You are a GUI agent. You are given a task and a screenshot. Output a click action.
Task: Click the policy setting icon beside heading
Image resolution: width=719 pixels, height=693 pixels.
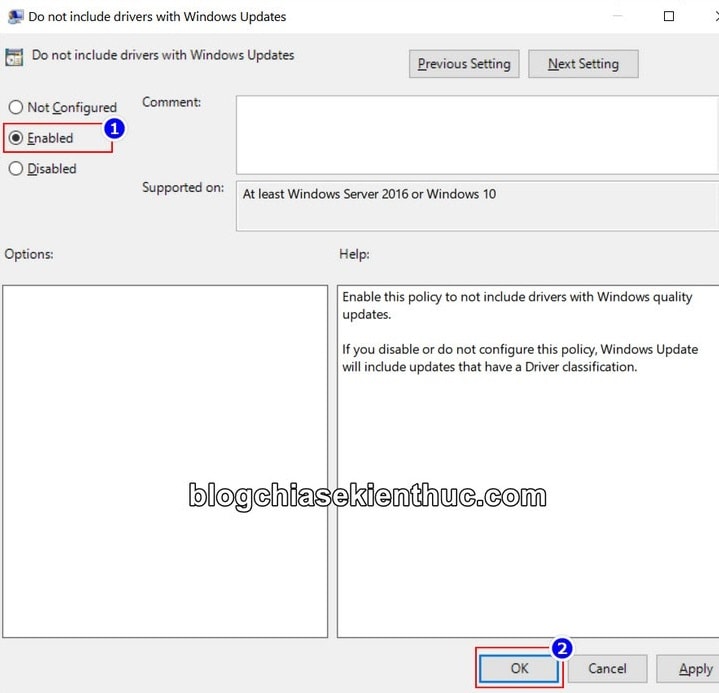(x=14, y=57)
